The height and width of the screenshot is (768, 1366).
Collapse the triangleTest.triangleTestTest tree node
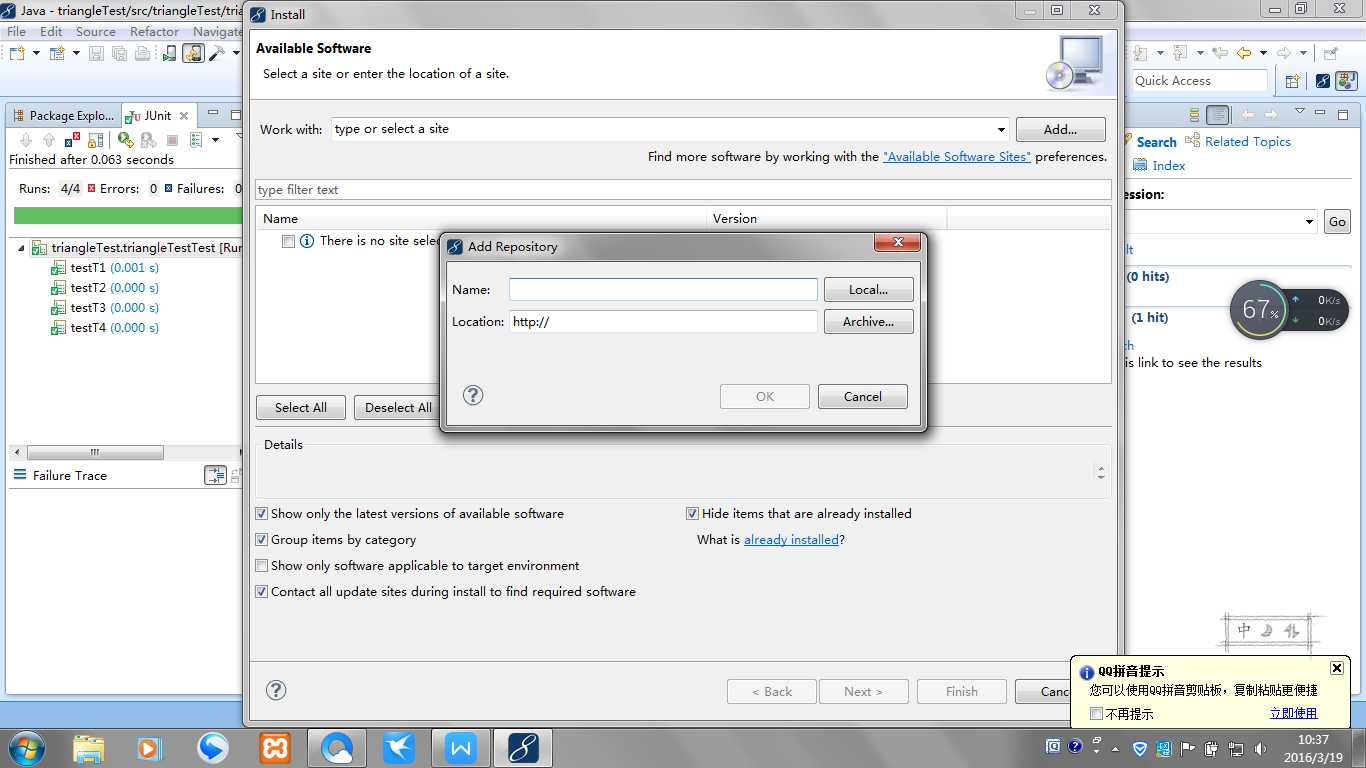pos(22,248)
